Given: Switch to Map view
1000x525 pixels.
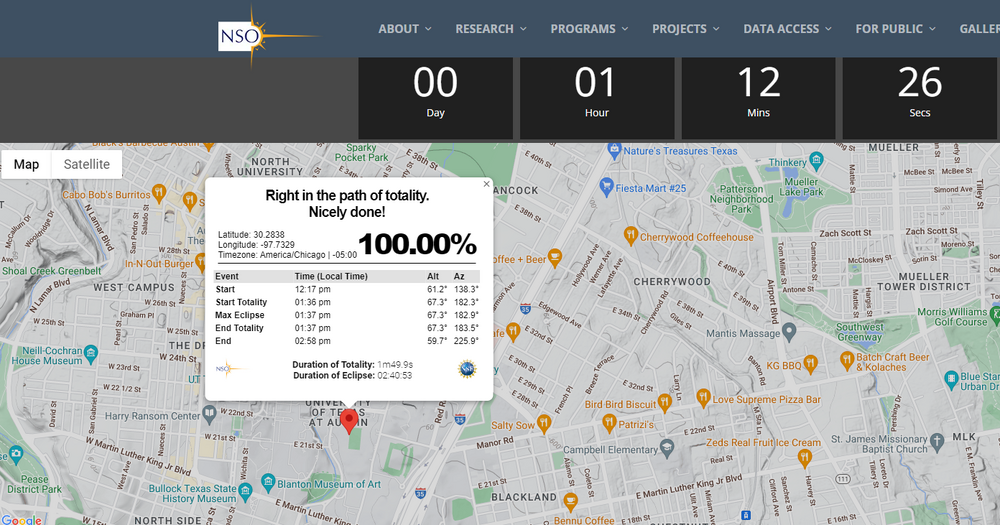Looking at the screenshot, I should pyautogui.click(x=27, y=164).
